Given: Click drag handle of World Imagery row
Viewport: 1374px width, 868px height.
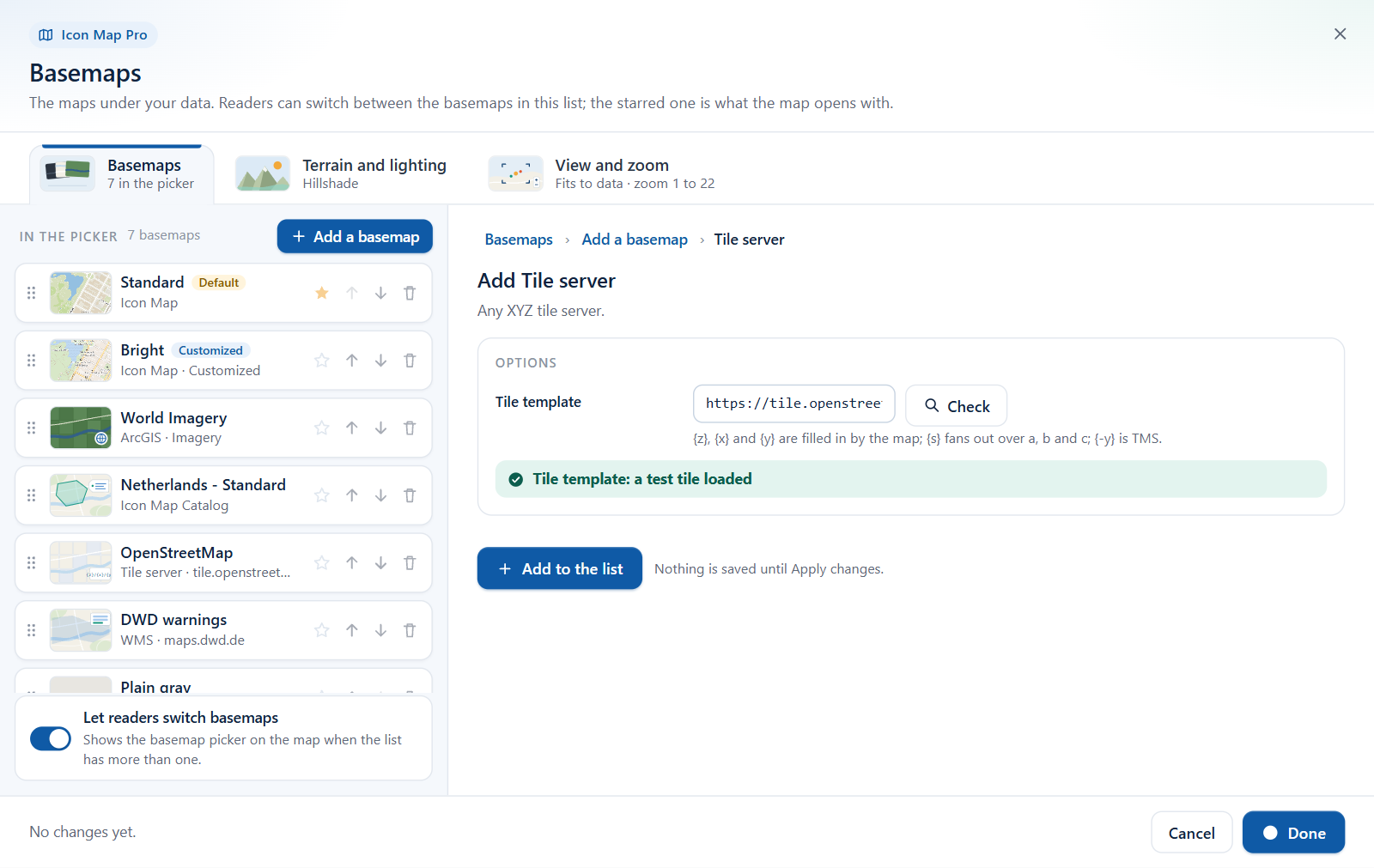Looking at the screenshot, I should click(x=32, y=428).
